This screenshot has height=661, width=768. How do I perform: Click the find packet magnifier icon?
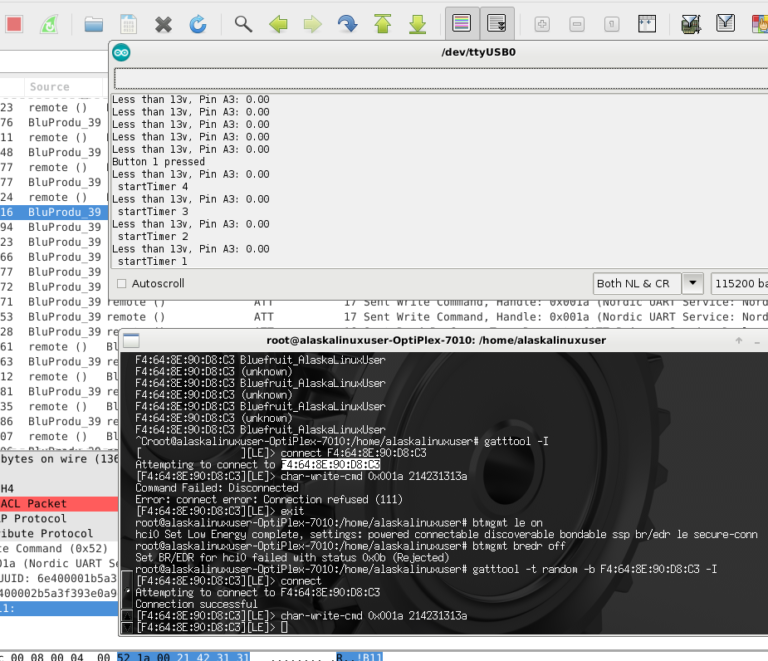pyautogui.click(x=243, y=23)
